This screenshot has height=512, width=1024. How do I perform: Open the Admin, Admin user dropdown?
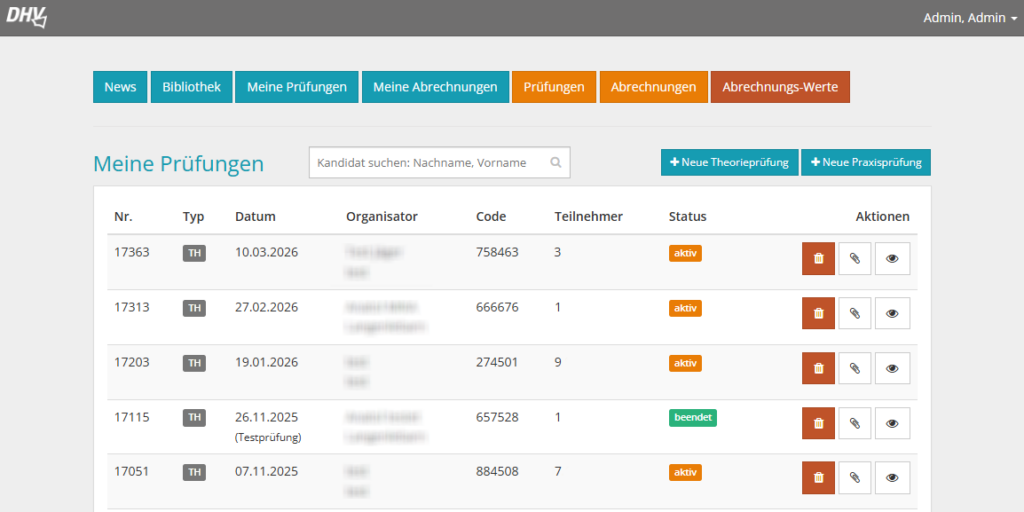(x=969, y=18)
